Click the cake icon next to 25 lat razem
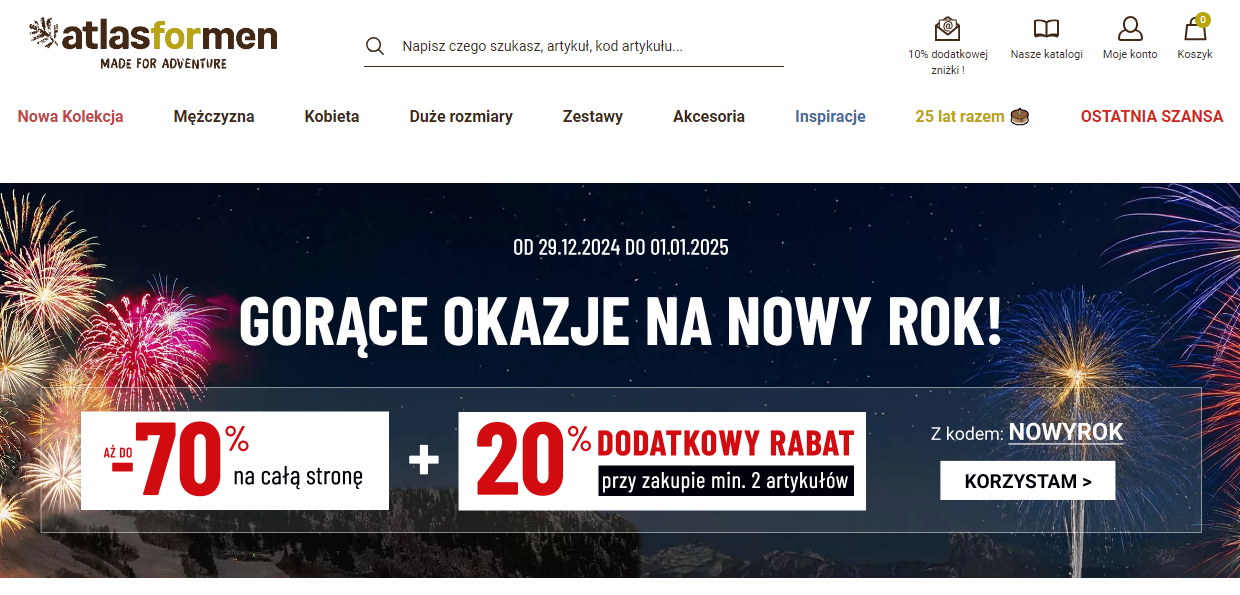Viewport: 1240px width, 595px height. [1019, 116]
